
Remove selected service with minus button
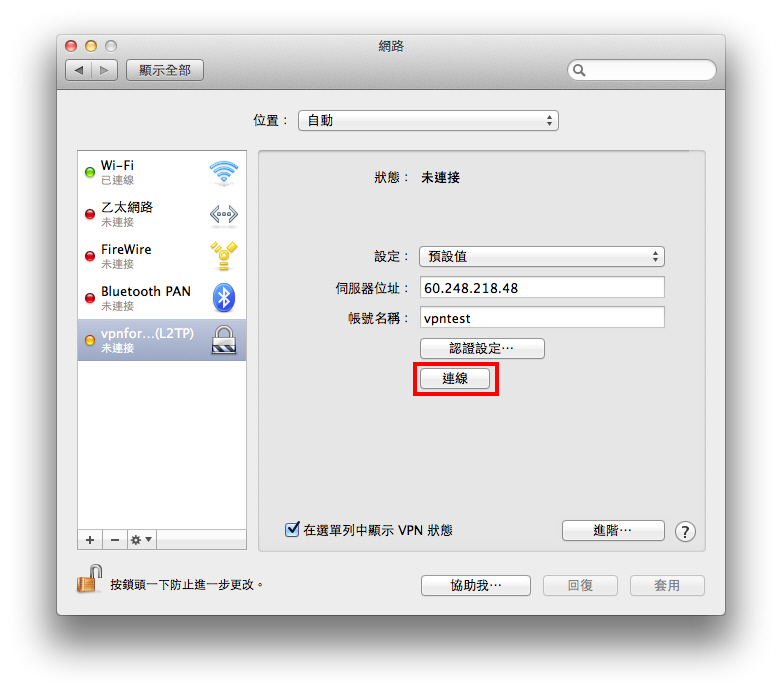(x=115, y=540)
